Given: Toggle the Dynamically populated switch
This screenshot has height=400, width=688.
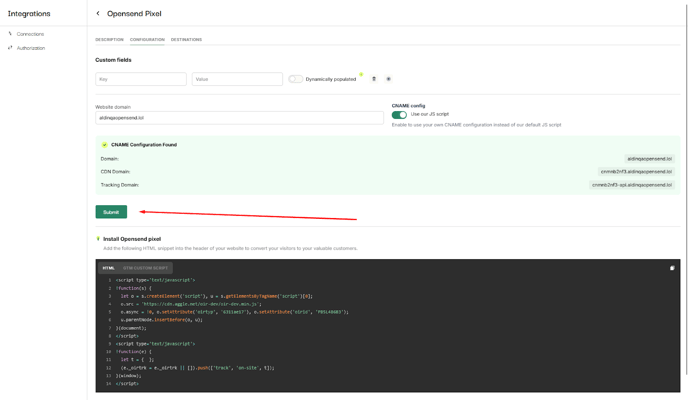Looking at the screenshot, I should 295,79.
